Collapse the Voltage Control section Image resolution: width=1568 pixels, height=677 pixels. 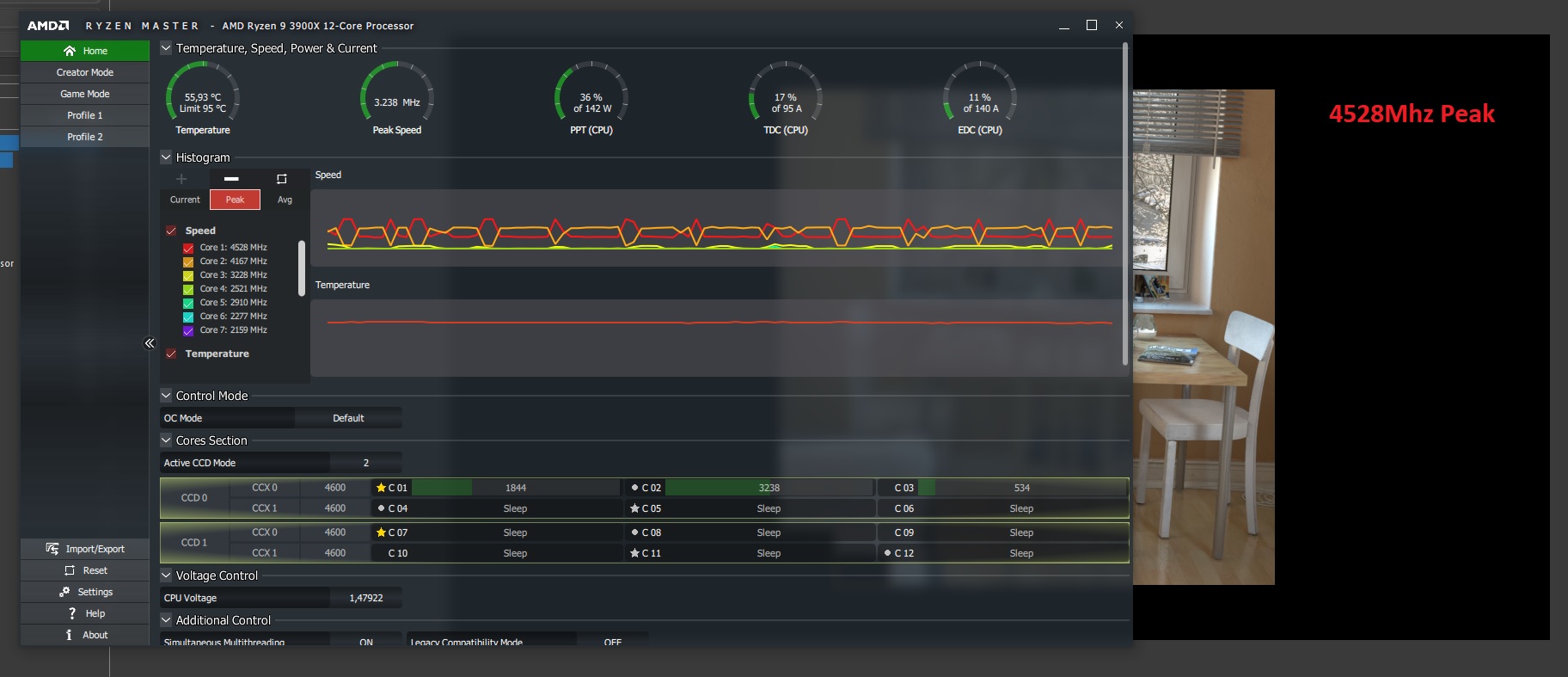166,575
